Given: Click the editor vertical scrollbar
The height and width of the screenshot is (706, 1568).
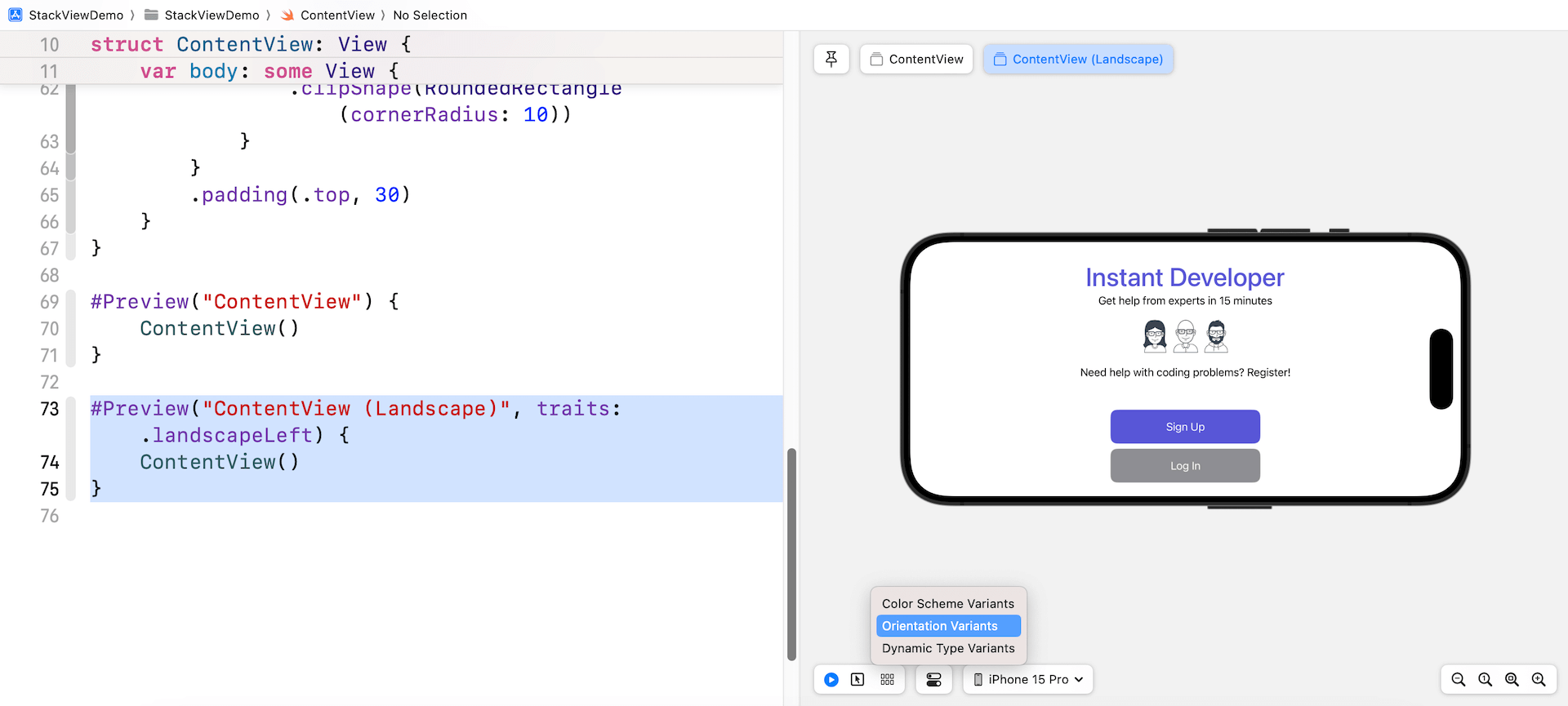Looking at the screenshot, I should click(x=791, y=553).
